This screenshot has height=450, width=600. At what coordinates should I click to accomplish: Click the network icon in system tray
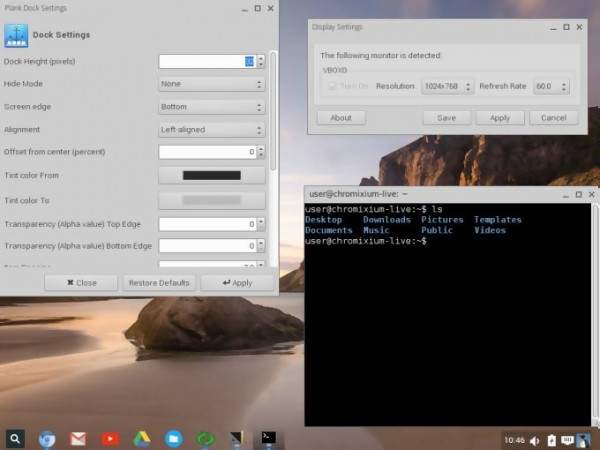tap(567, 440)
